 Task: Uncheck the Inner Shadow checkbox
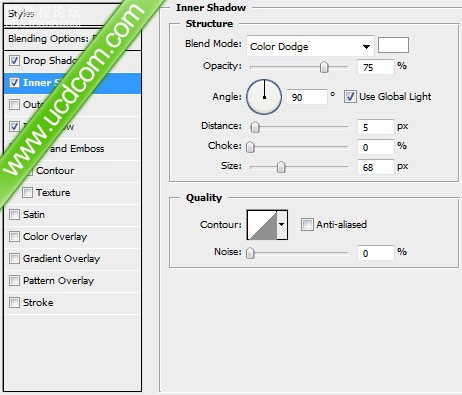[14, 82]
